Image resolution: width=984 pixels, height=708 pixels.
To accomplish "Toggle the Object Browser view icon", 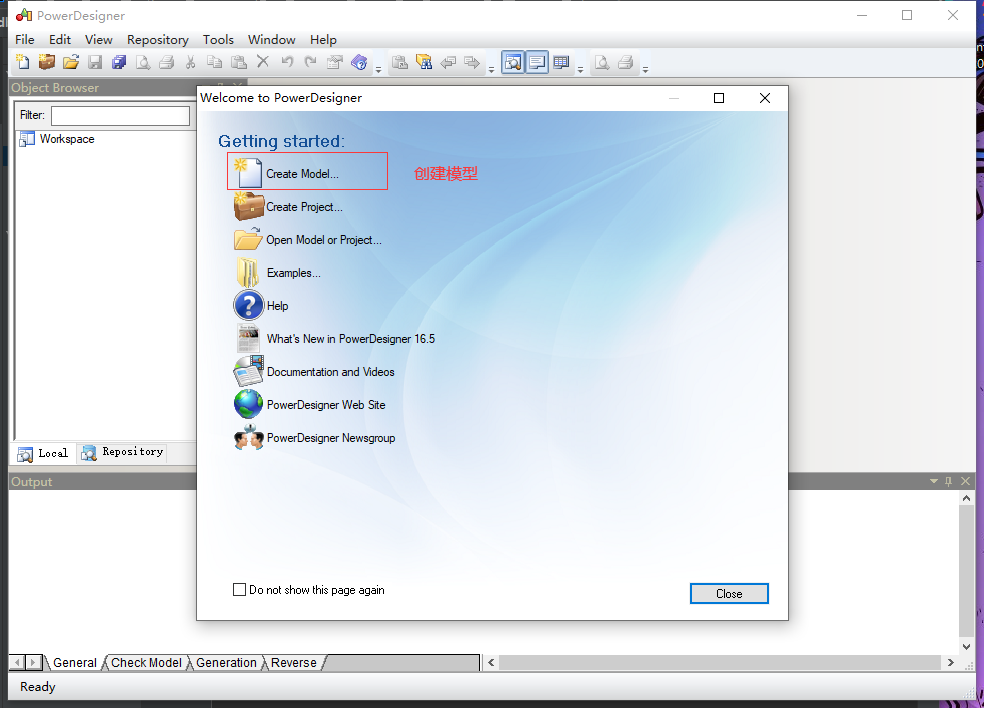I will tap(513, 62).
